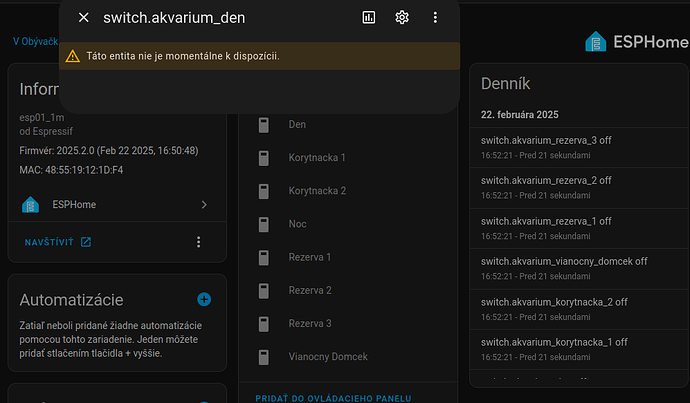Screen dimensions: 690x403
Task: Click the Navštíviť link
Action: pyautogui.click(x=58, y=242)
